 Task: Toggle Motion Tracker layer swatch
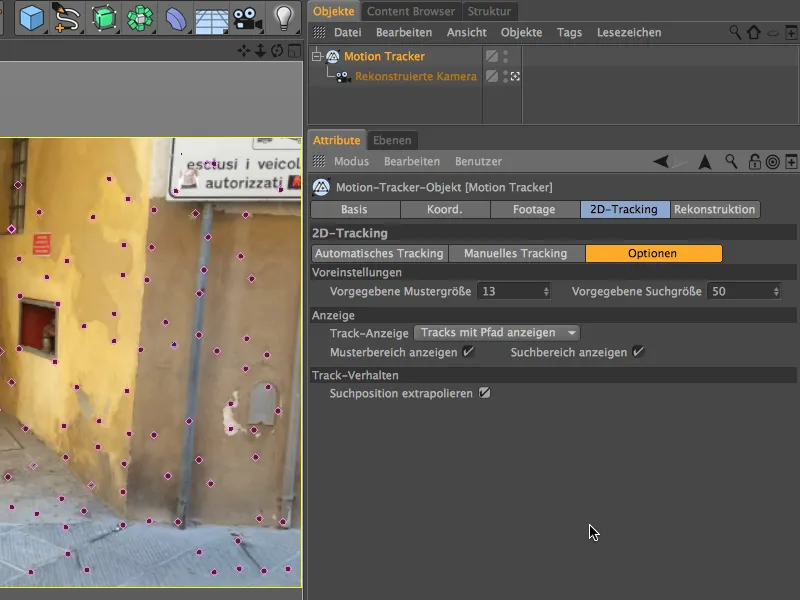[x=492, y=56]
